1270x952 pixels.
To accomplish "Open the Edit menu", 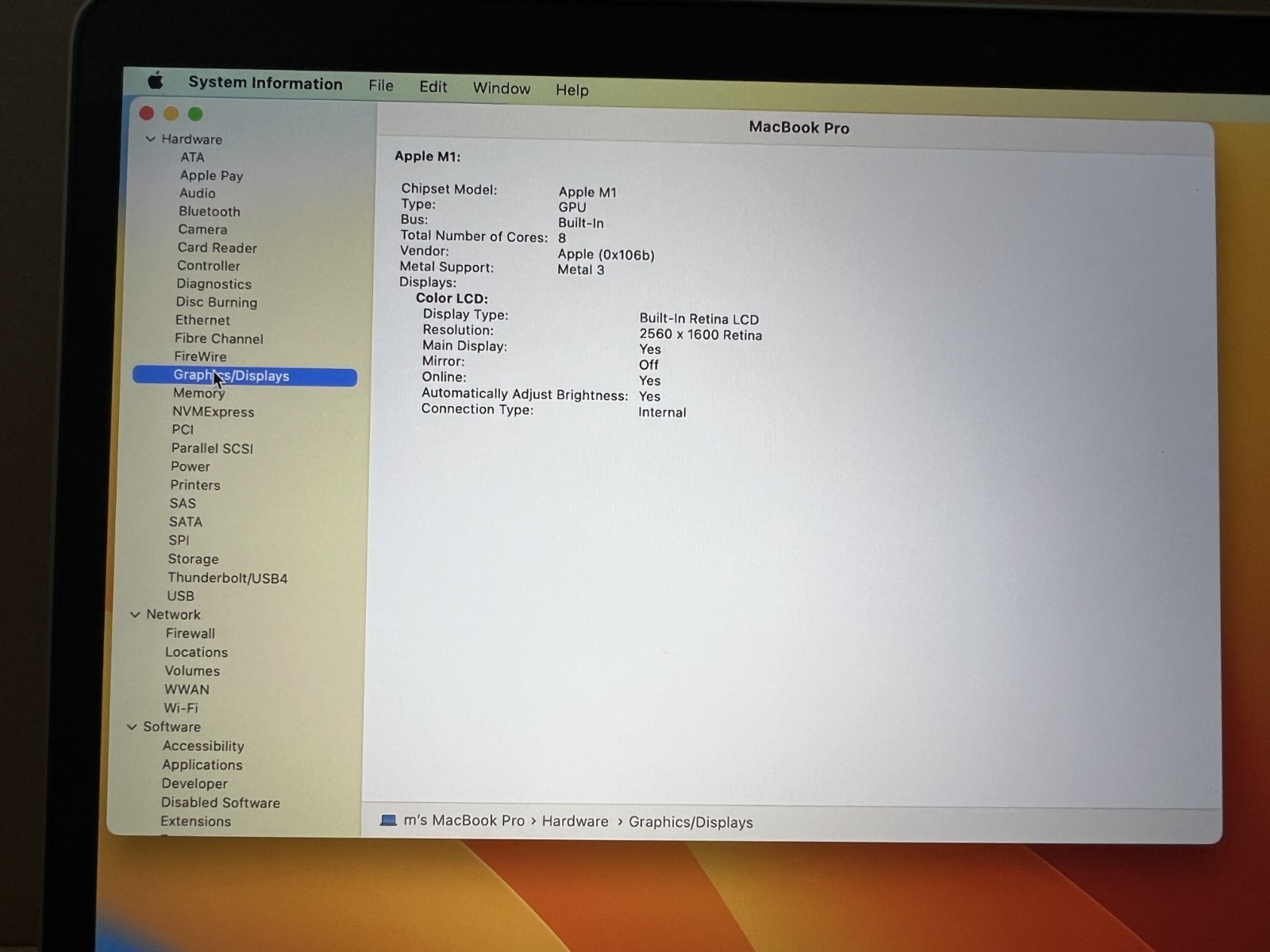I will (433, 86).
